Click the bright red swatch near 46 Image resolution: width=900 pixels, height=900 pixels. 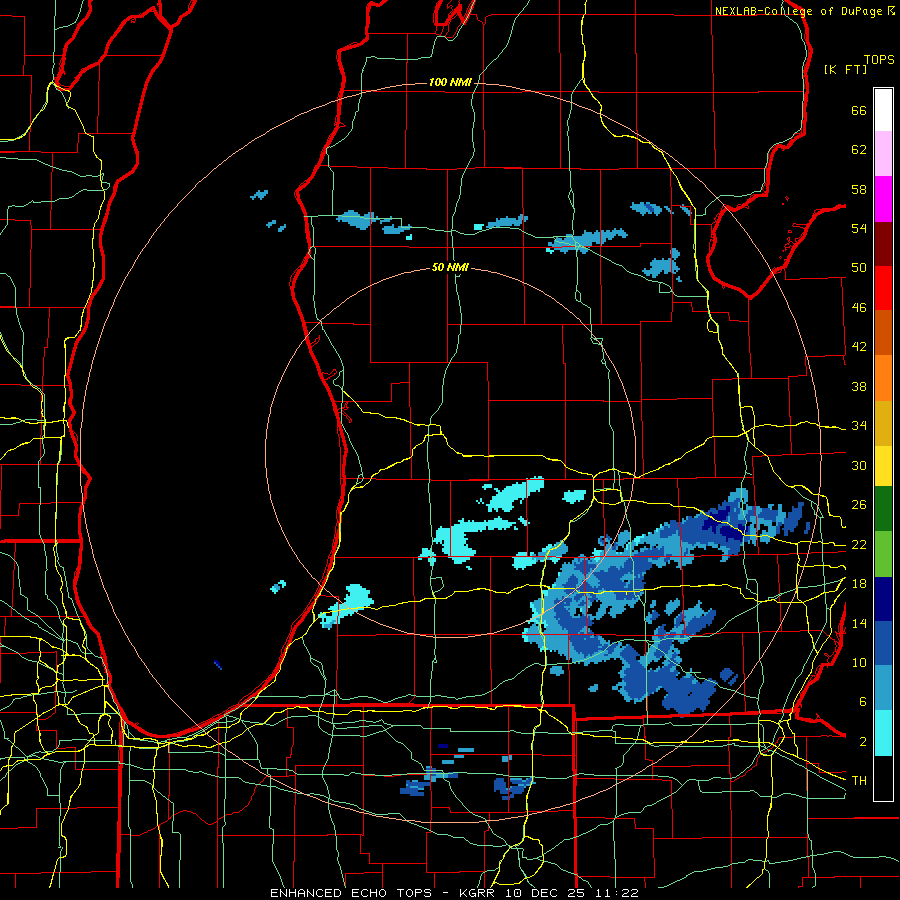pos(883,288)
